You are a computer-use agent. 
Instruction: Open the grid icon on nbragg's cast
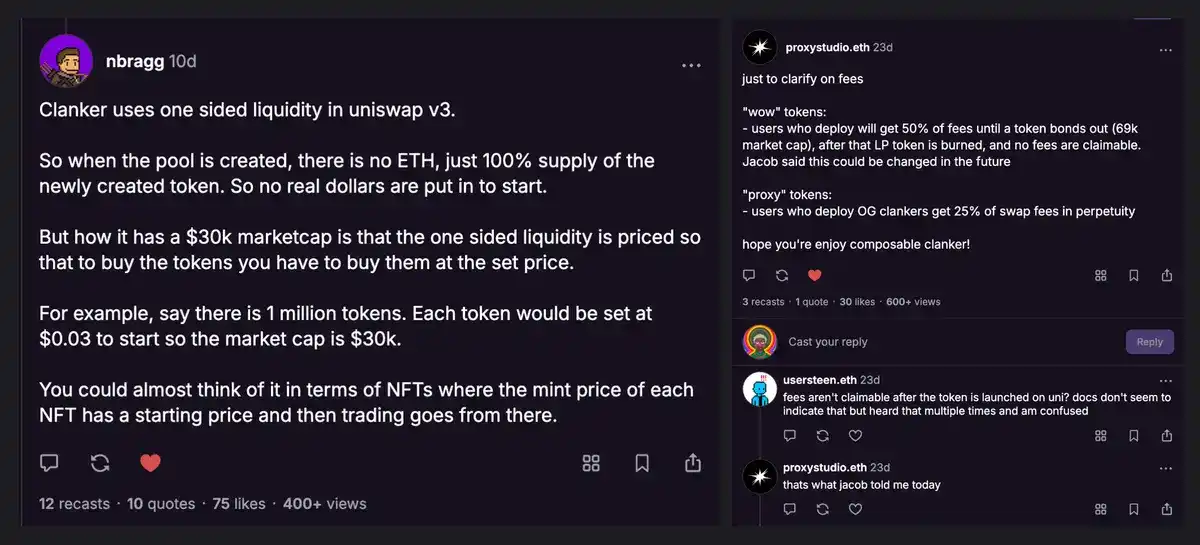coord(591,463)
